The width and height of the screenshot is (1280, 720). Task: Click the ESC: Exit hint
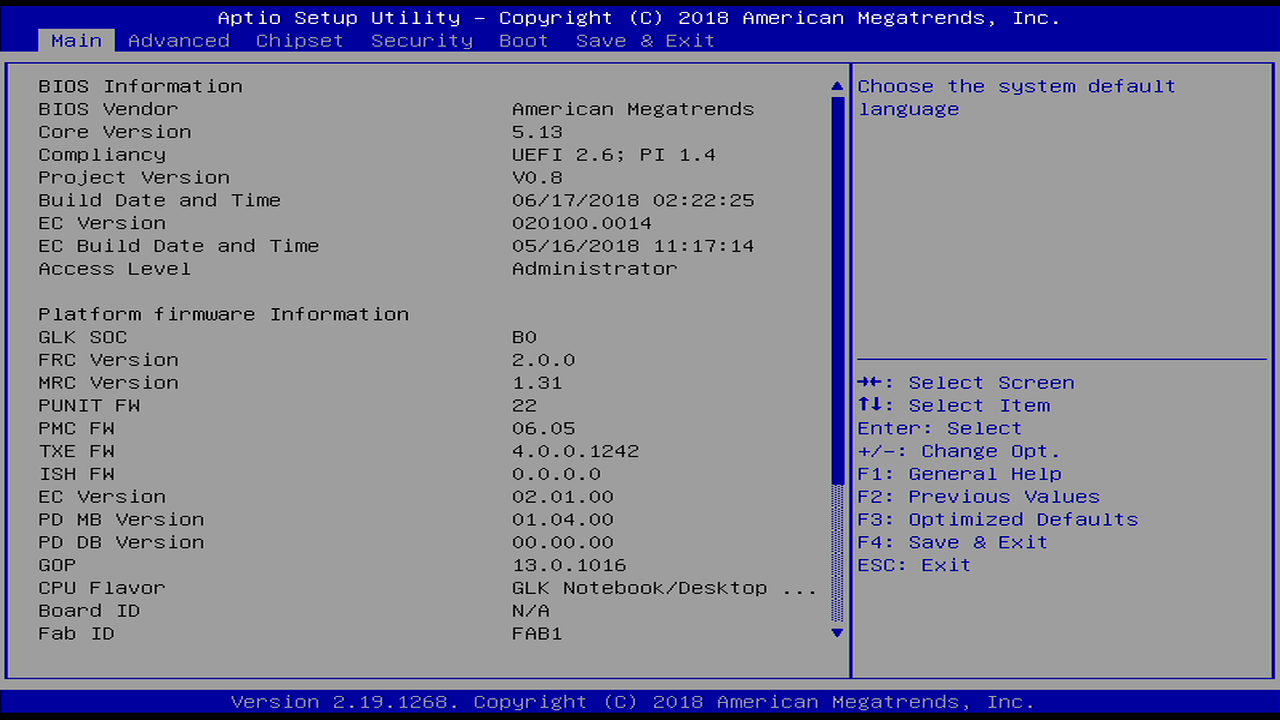click(914, 565)
